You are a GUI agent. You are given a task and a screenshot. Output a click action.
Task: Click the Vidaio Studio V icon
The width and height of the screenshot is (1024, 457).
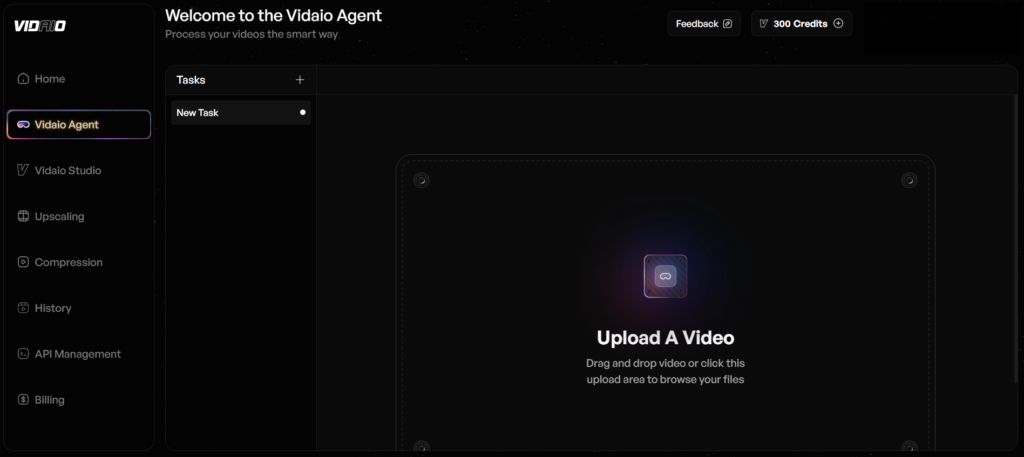point(23,170)
